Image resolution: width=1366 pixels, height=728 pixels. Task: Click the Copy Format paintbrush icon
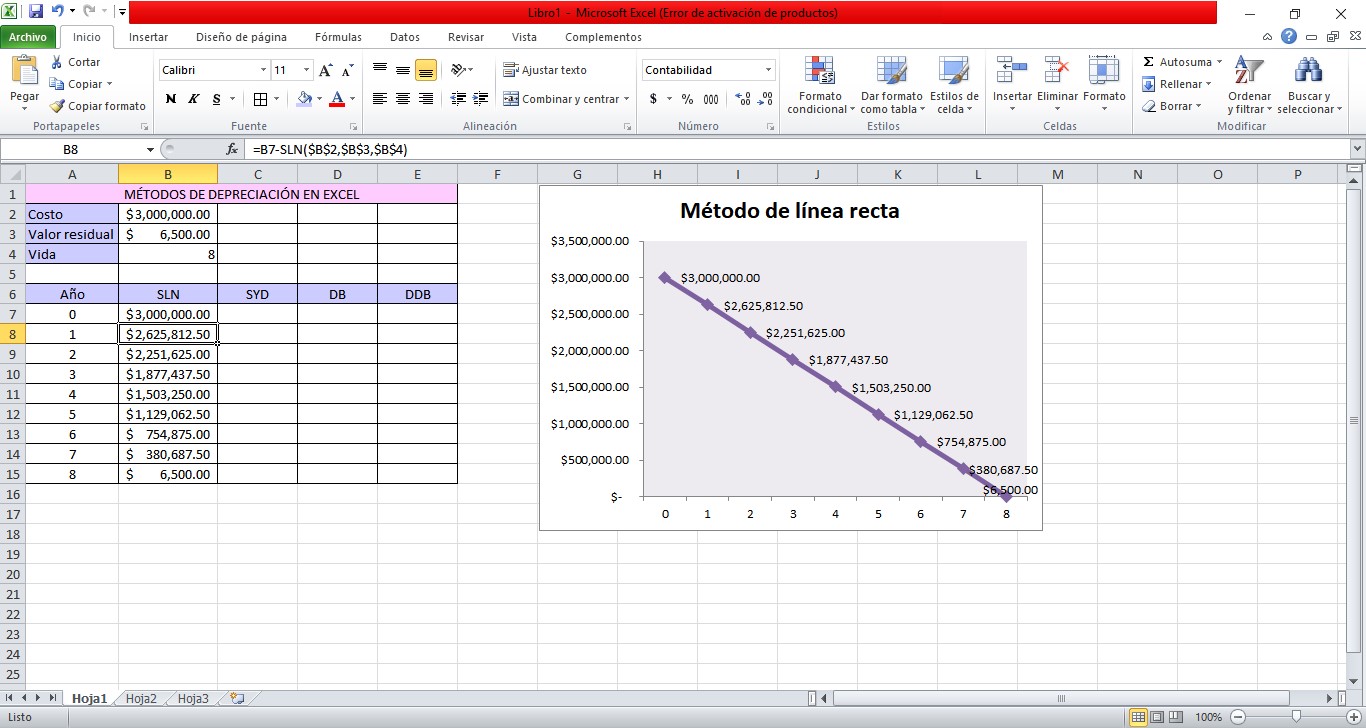coord(58,106)
